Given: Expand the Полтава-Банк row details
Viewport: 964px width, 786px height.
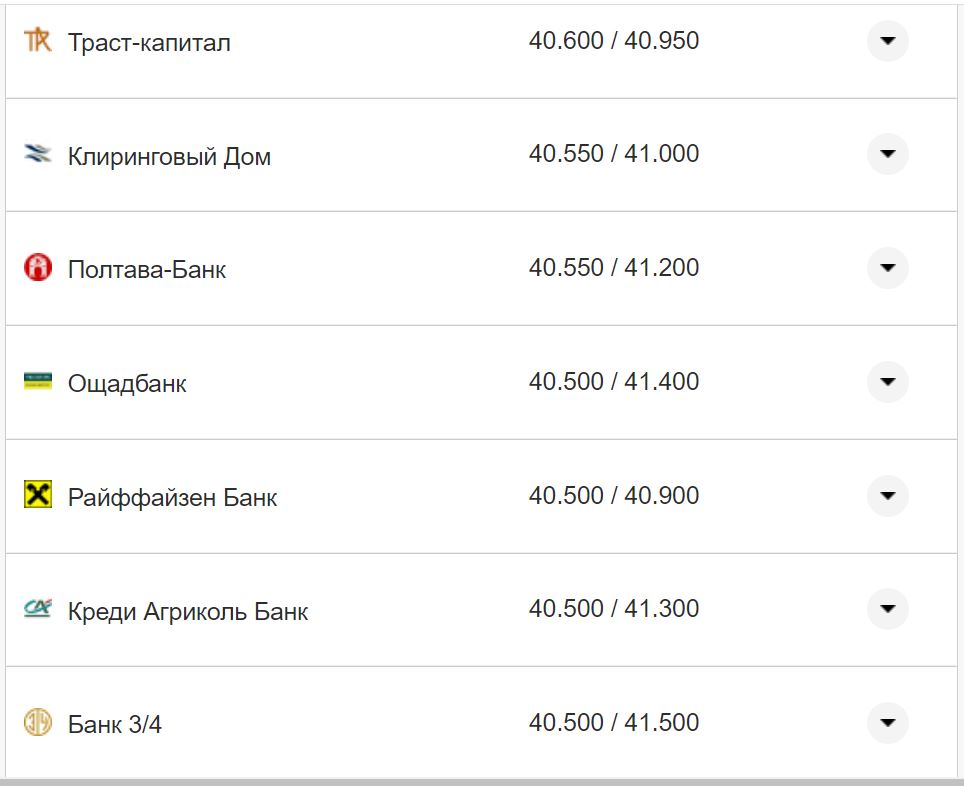Looking at the screenshot, I should tap(887, 268).
